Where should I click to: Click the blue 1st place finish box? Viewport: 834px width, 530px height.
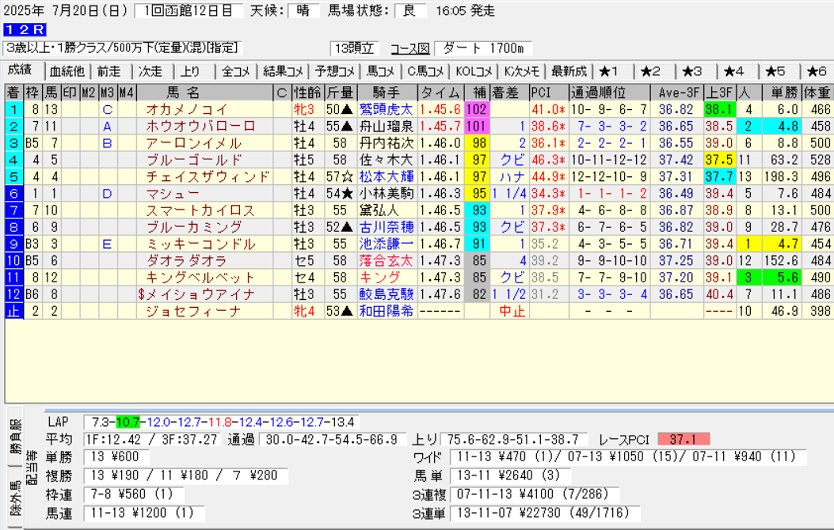(x=13, y=109)
